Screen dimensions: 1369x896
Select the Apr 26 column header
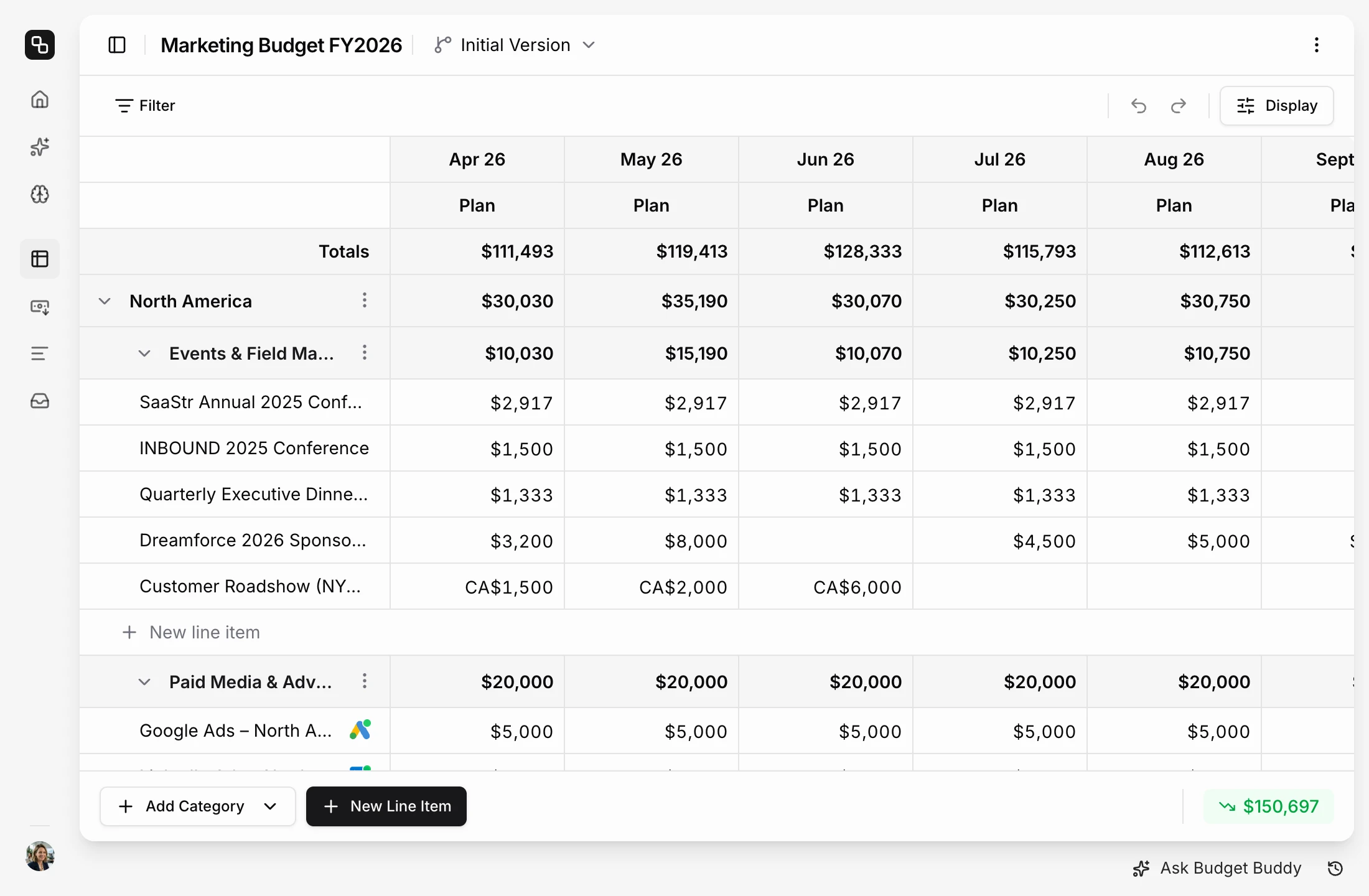[x=477, y=159]
